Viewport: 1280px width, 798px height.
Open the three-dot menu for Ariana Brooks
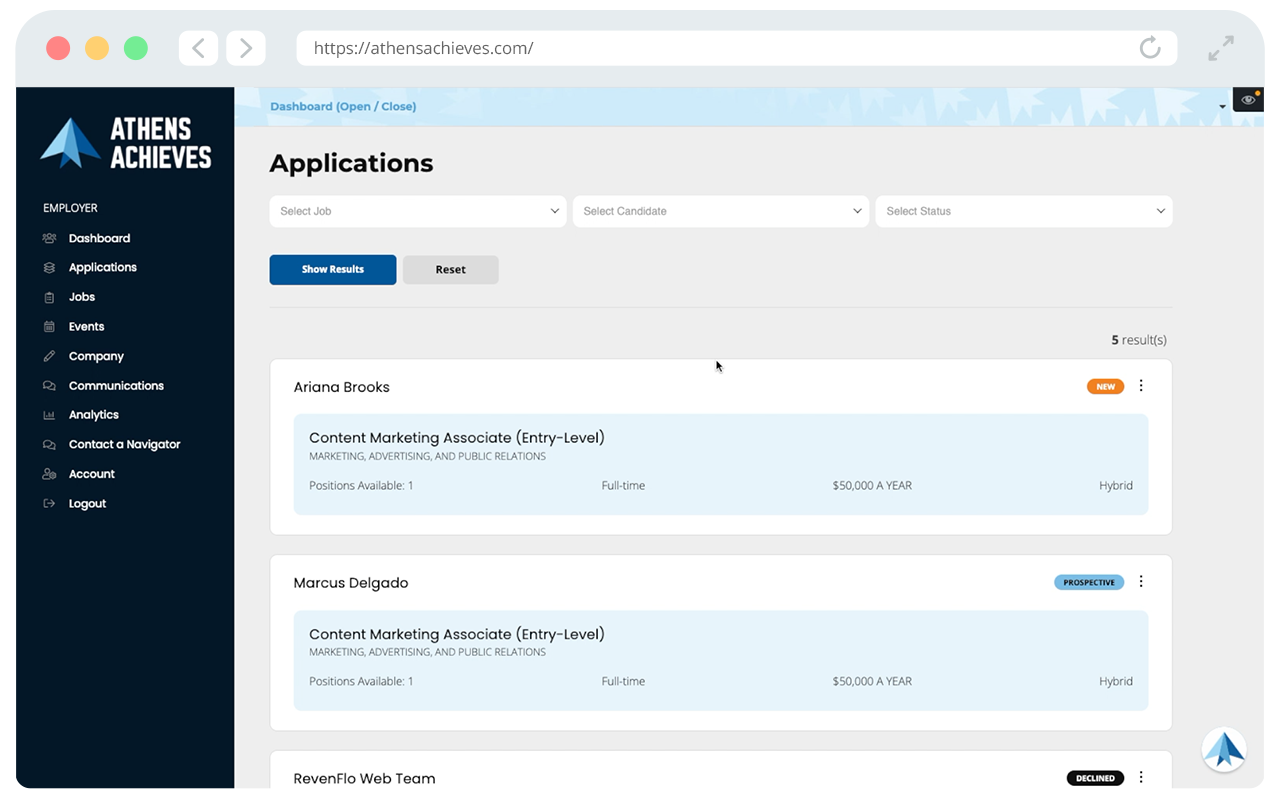[1141, 385]
